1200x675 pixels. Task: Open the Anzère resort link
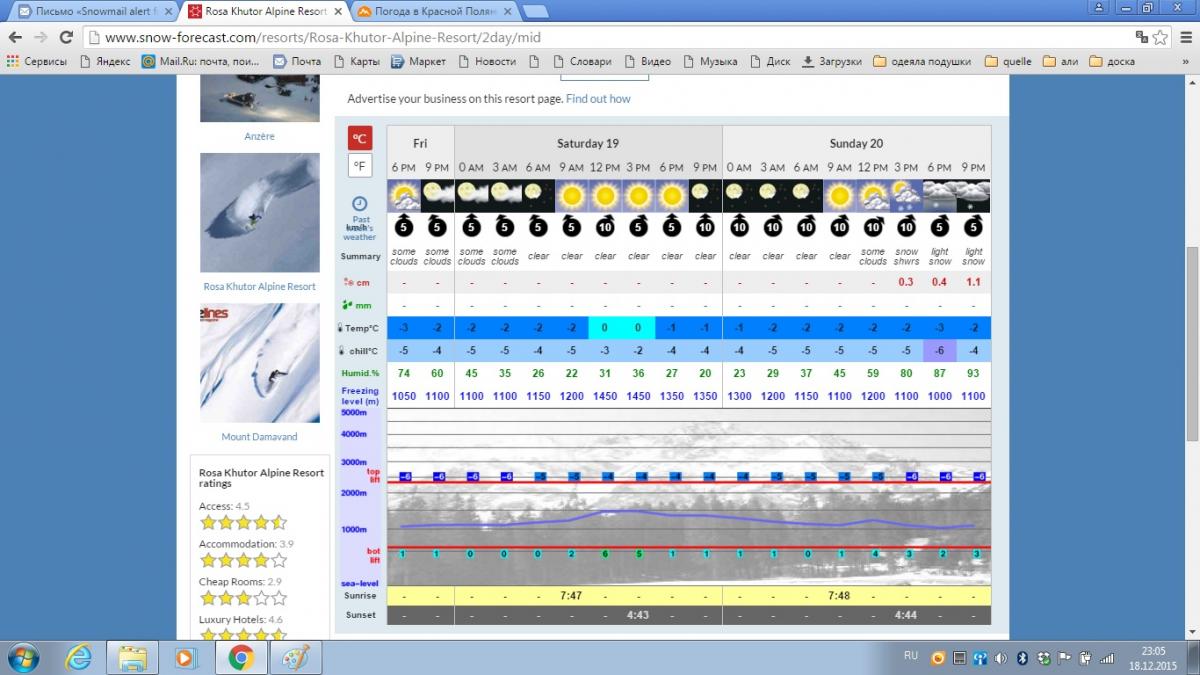(259, 136)
